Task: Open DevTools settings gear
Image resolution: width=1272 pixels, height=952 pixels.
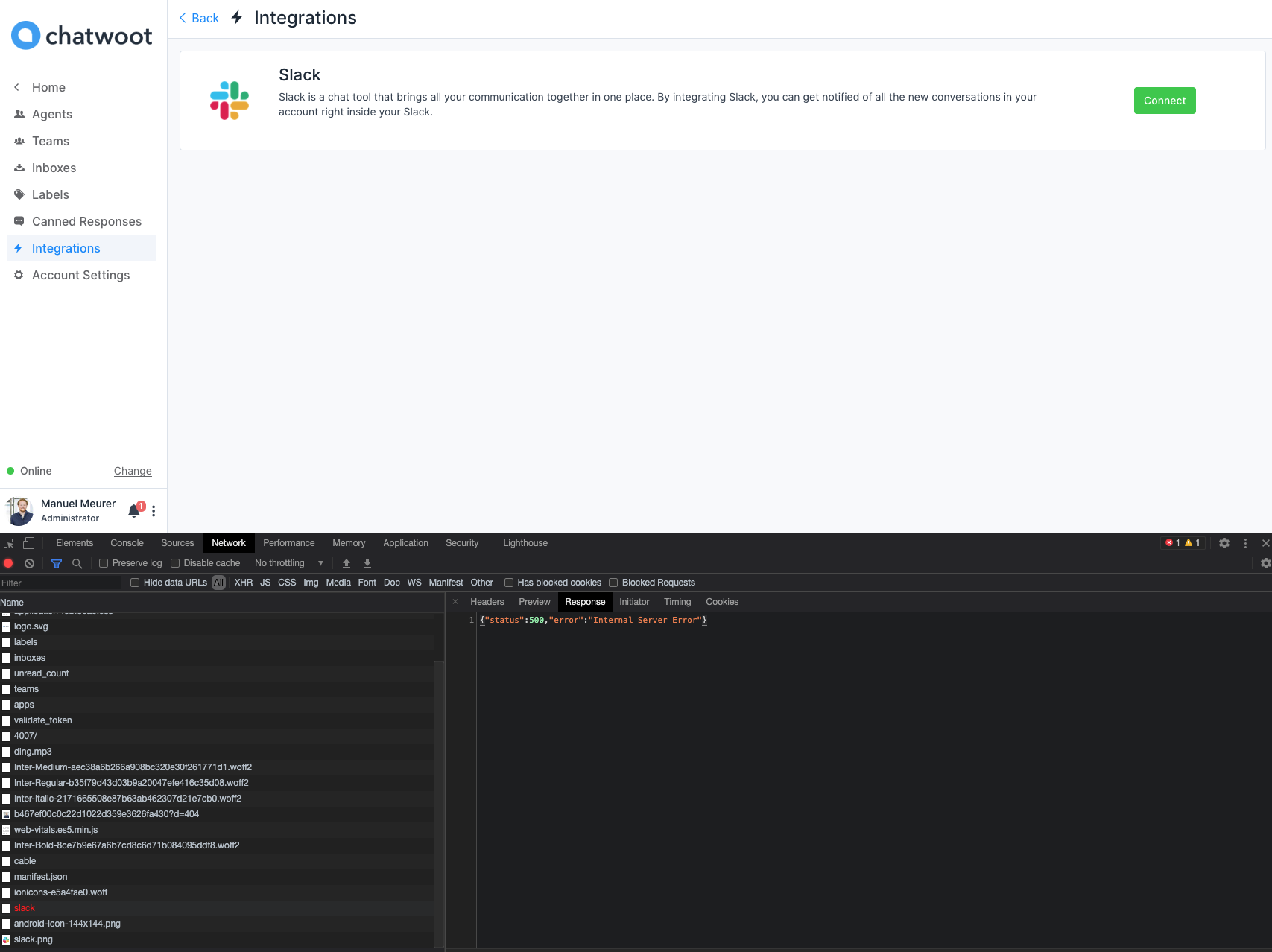Action: (1224, 543)
